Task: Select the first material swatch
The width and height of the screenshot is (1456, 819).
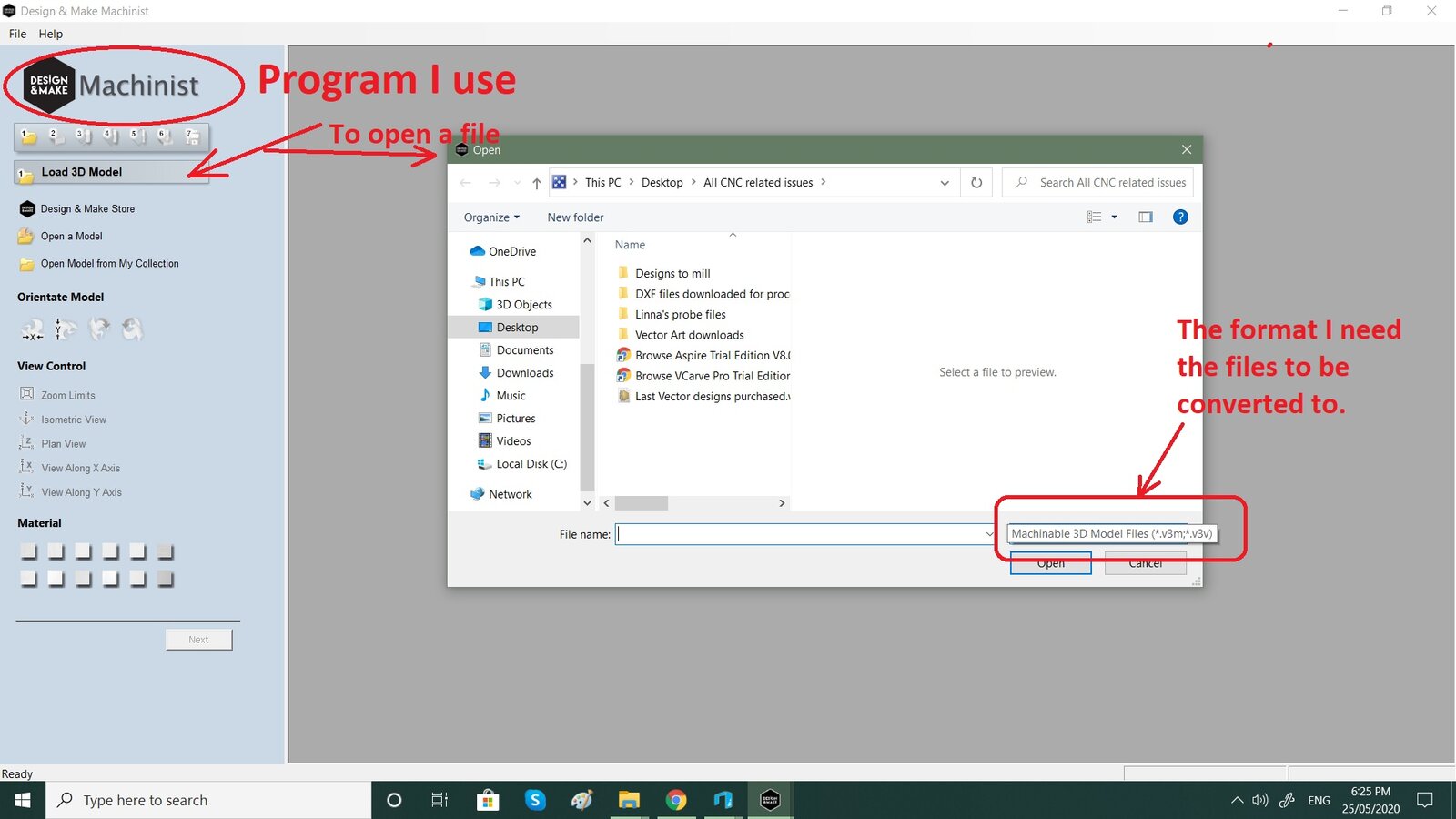Action: [x=29, y=551]
